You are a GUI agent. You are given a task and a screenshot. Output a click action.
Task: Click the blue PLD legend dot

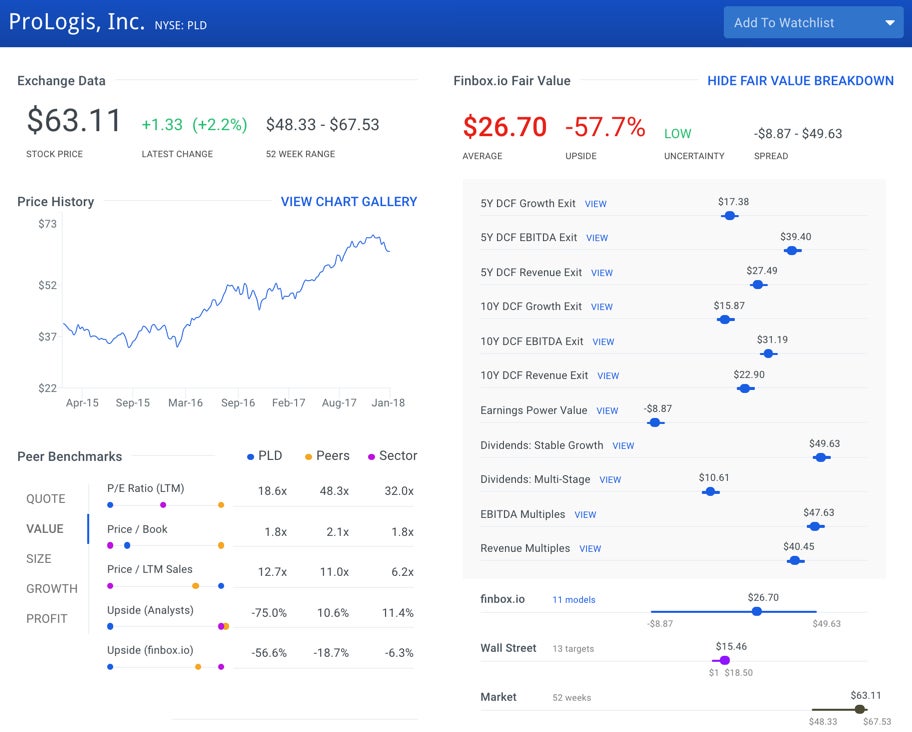[x=250, y=457]
